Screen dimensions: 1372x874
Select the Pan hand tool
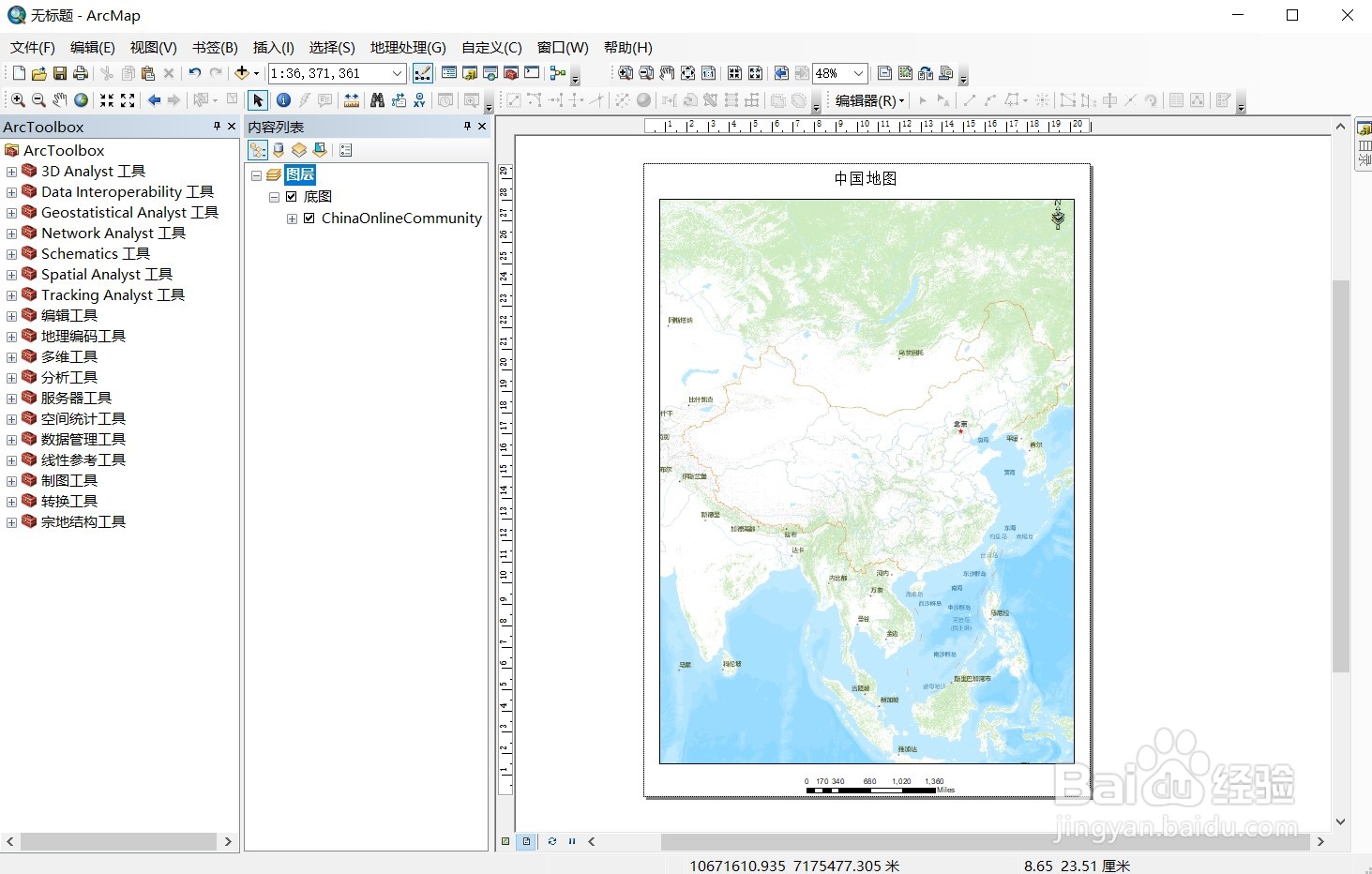coord(60,100)
